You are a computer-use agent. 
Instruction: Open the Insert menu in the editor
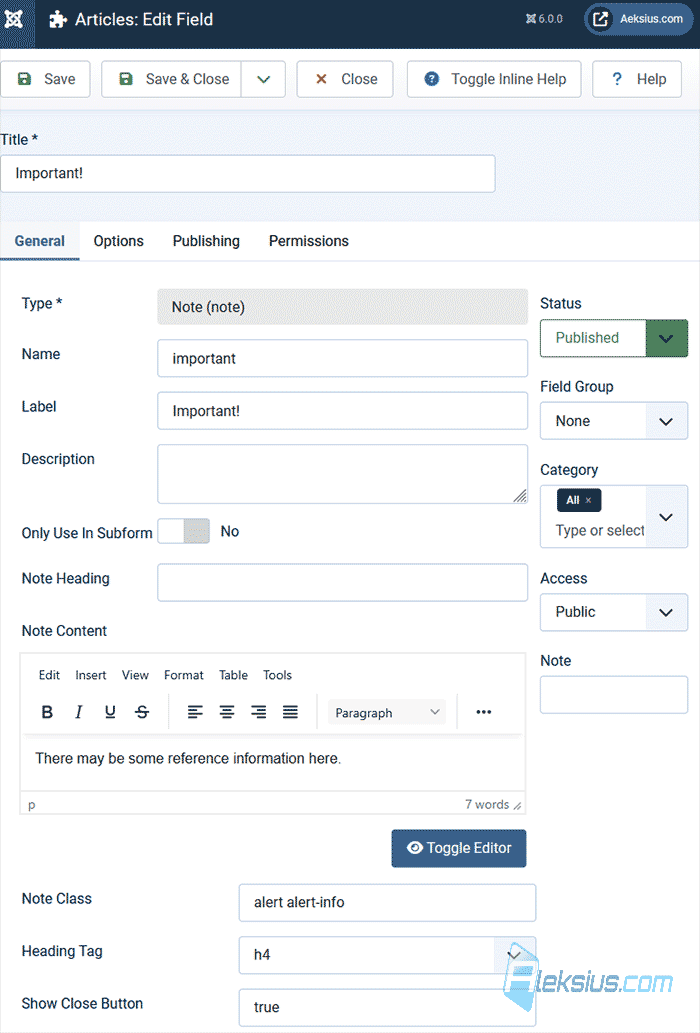(x=91, y=675)
